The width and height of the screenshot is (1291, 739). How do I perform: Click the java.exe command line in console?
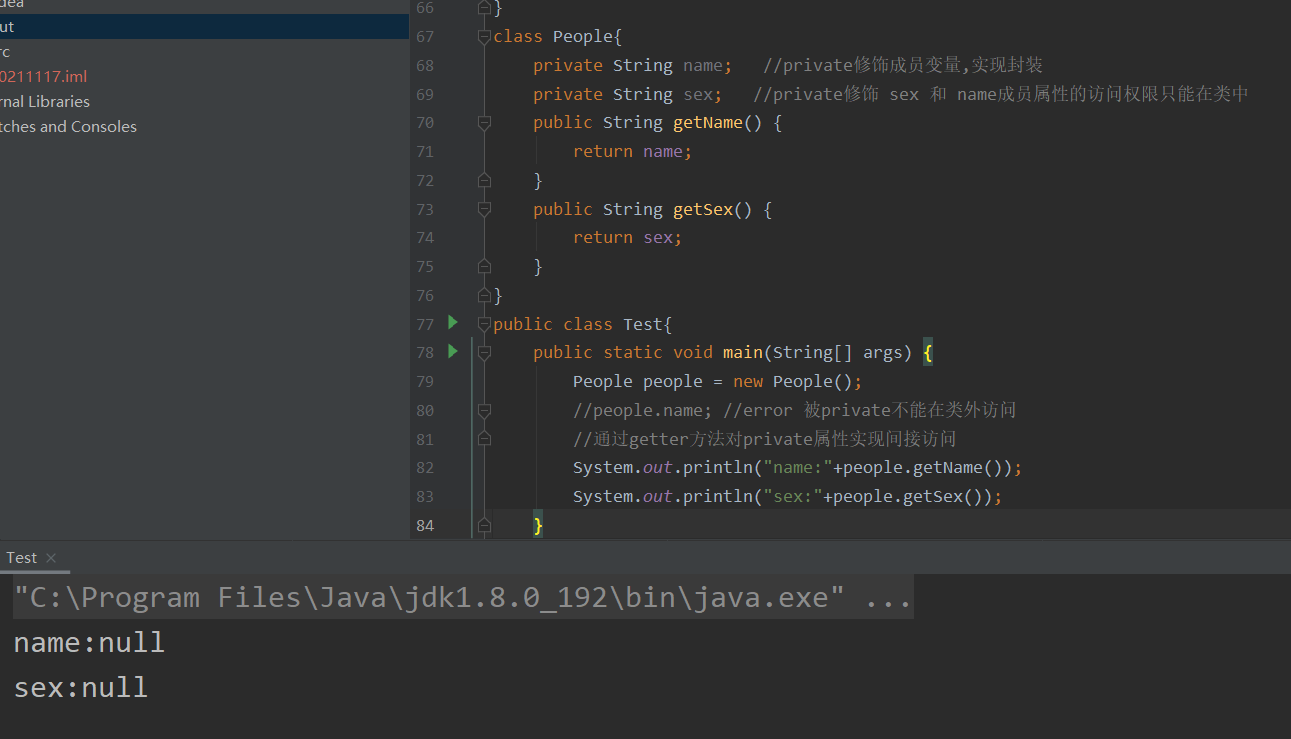(462, 598)
